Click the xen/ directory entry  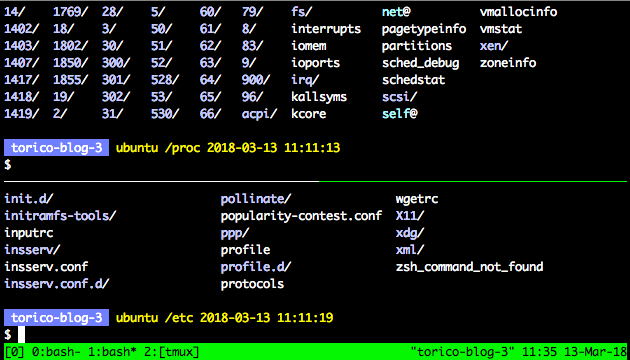coord(494,46)
